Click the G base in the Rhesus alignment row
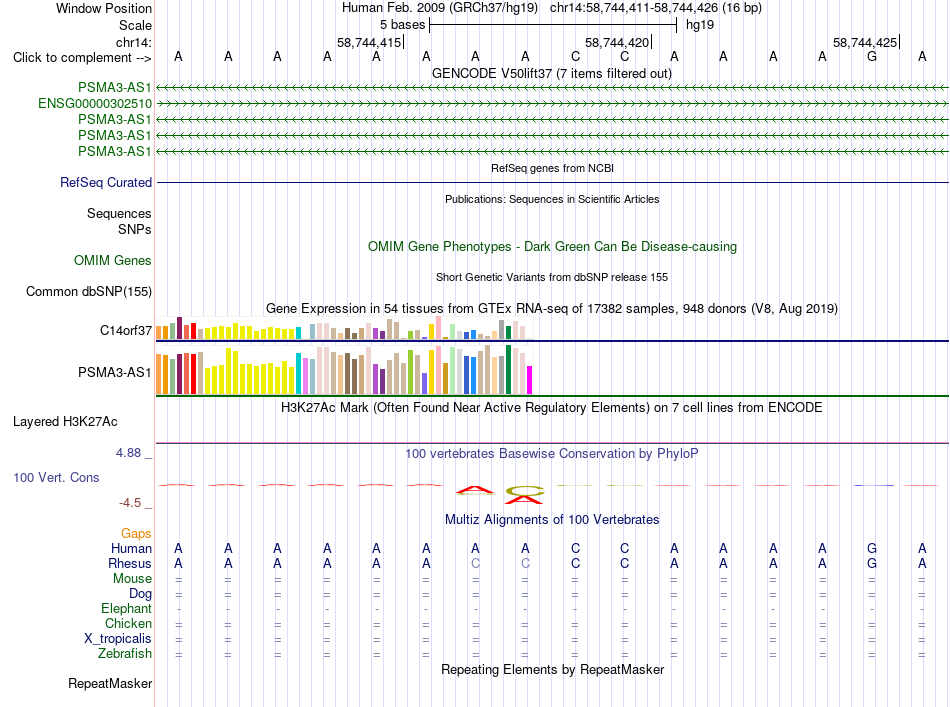This screenshot has width=950, height=707. point(872,563)
